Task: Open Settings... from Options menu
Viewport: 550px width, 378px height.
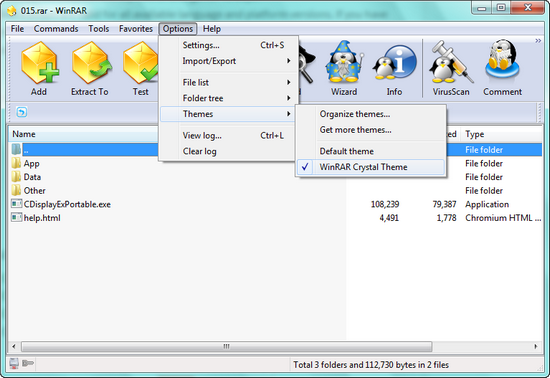Action: tap(227, 45)
